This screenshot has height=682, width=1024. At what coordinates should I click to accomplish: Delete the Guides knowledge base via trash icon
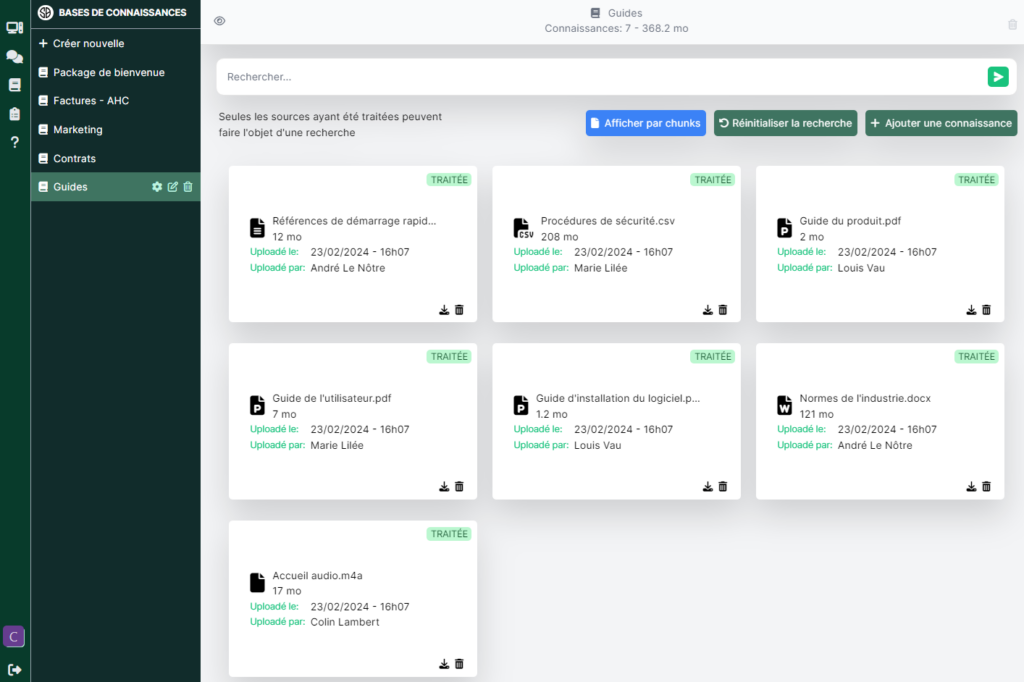pos(187,186)
